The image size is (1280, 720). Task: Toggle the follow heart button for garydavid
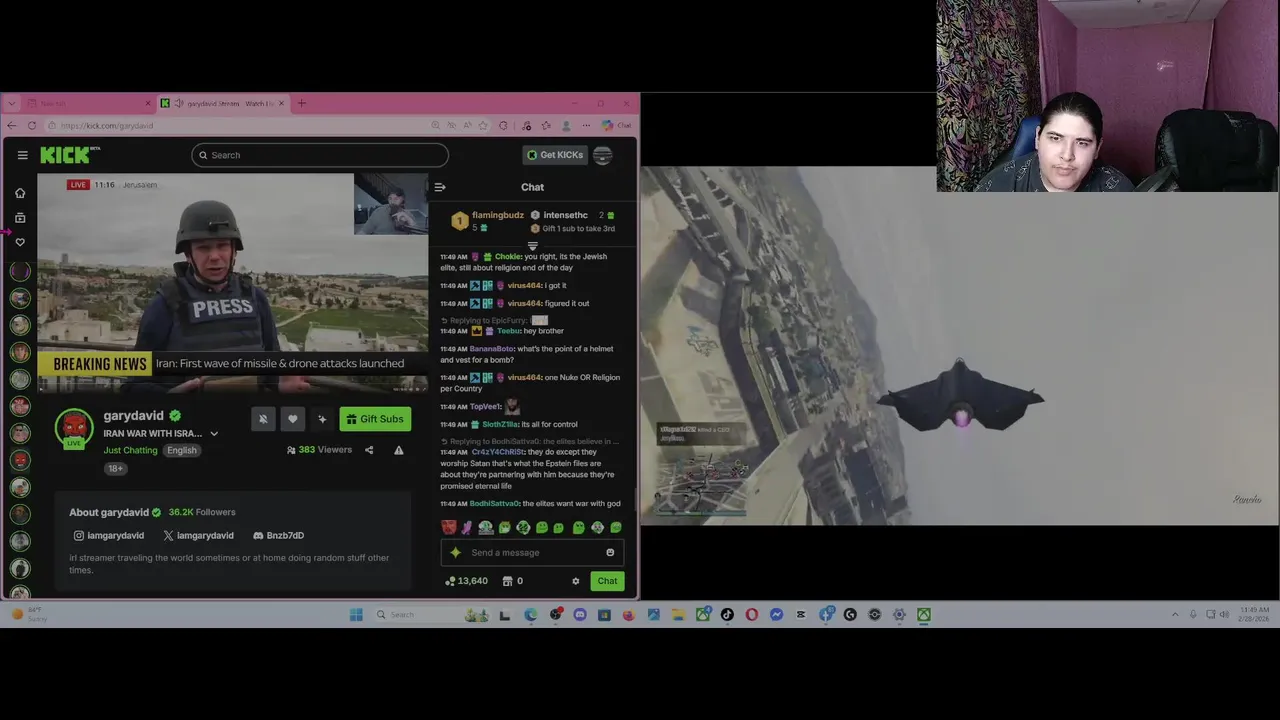point(293,419)
